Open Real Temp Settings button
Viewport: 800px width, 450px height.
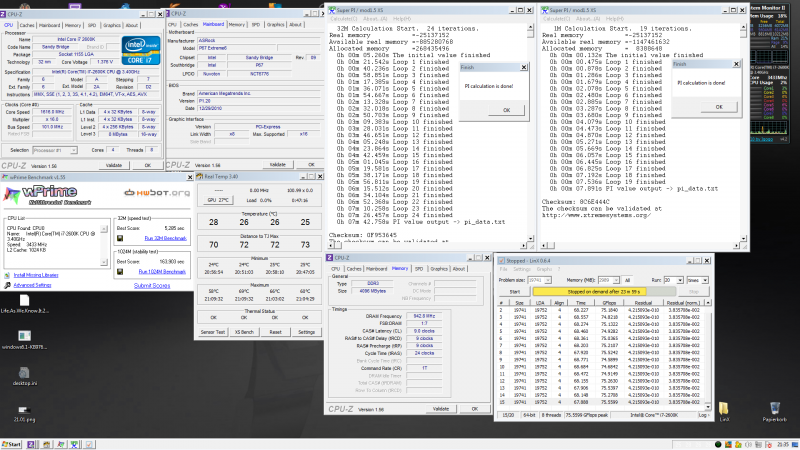coord(306,332)
